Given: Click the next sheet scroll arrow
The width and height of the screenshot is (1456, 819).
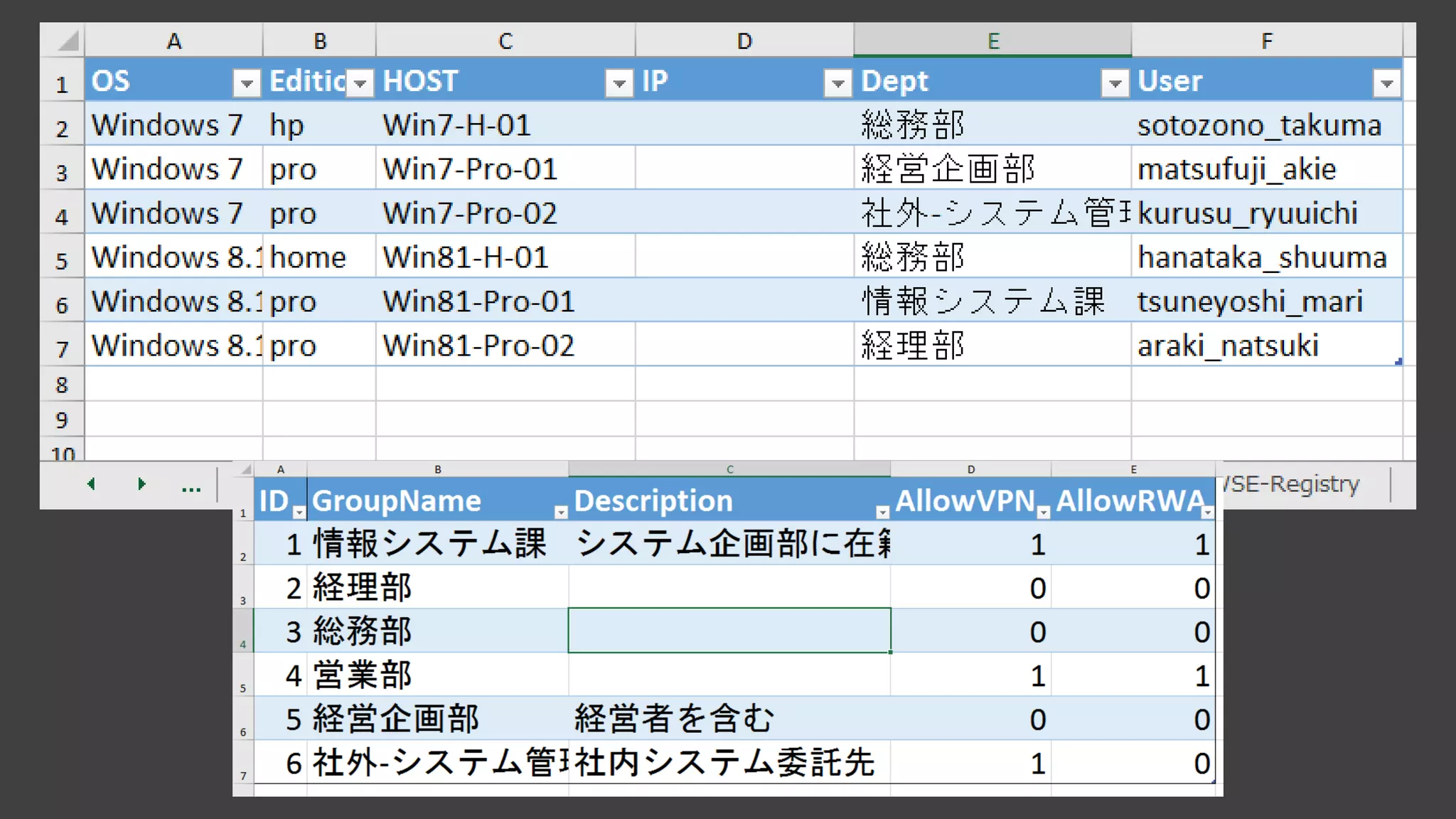Looking at the screenshot, I should (141, 484).
